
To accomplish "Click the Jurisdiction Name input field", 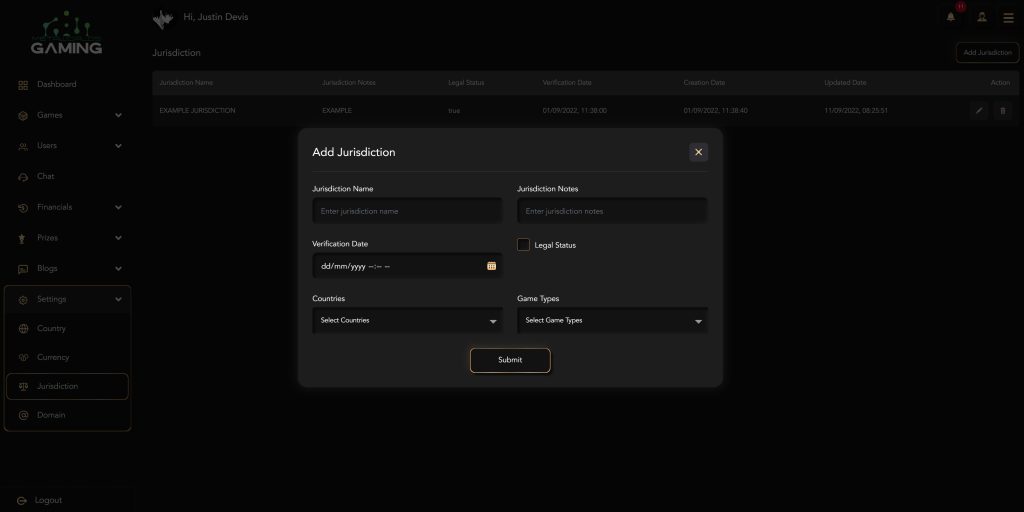I will (407, 211).
